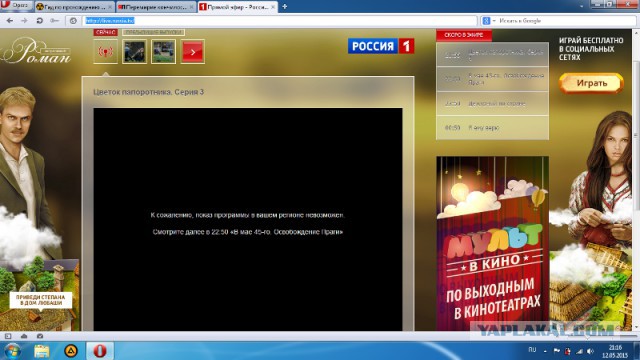Close the 'Гид по прохождению' tab
The width and height of the screenshot is (640, 360).
(x=110, y=7)
